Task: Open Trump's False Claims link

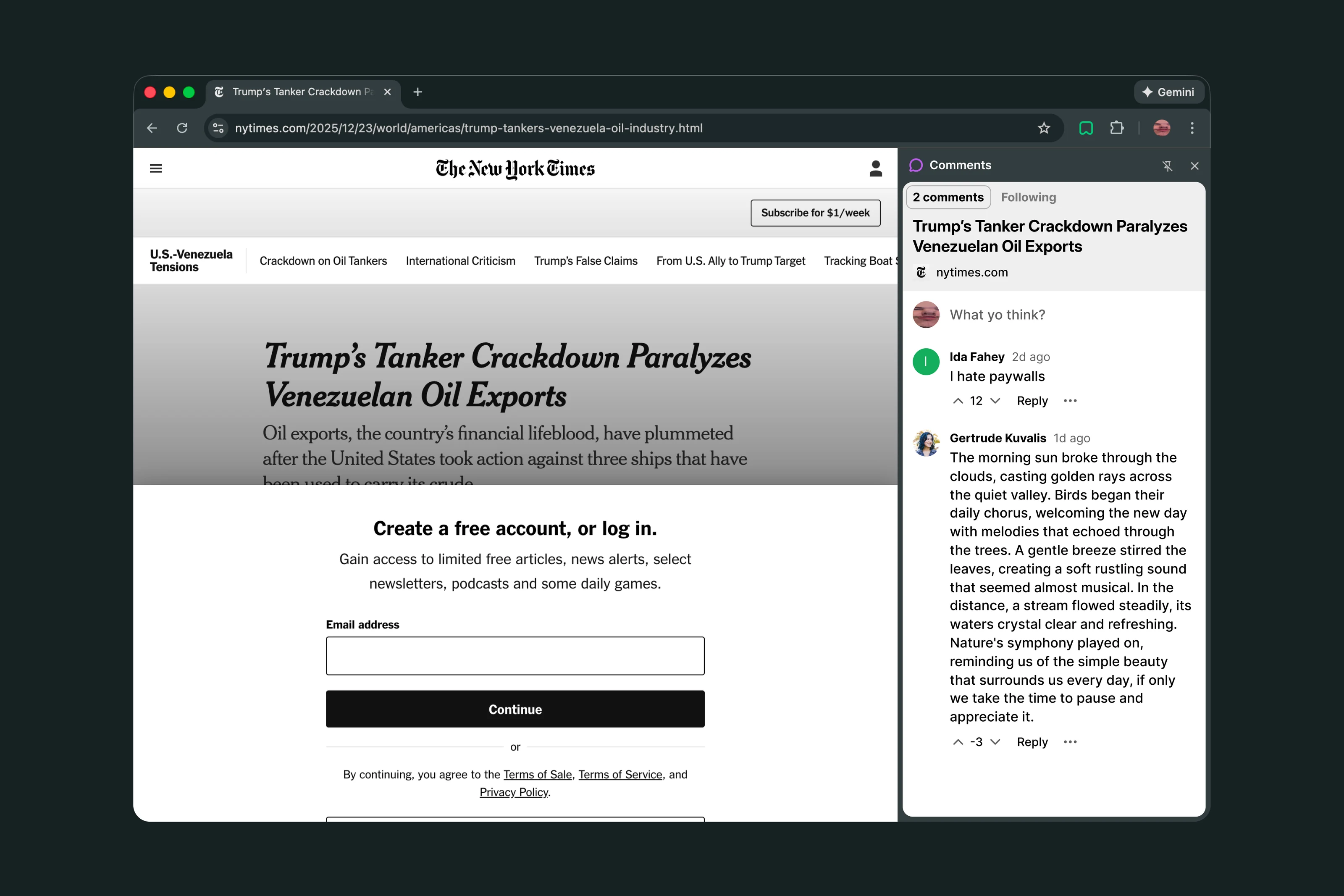Action: coord(585,261)
